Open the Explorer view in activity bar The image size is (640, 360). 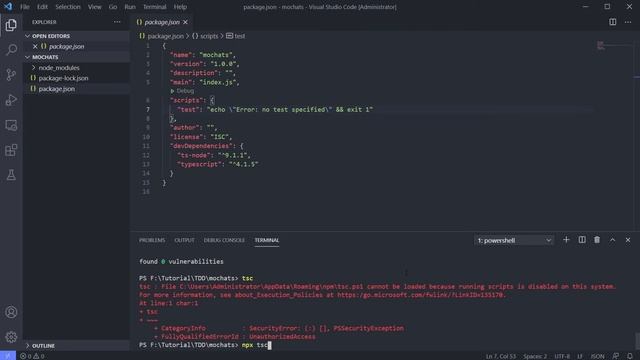pyautogui.click(x=11, y=25)
